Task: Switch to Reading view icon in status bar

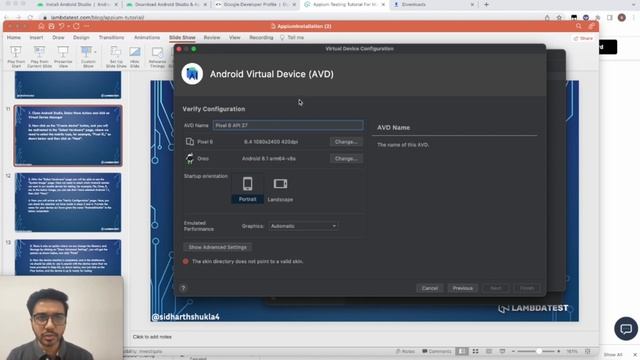Action: [x=489, y=351]
